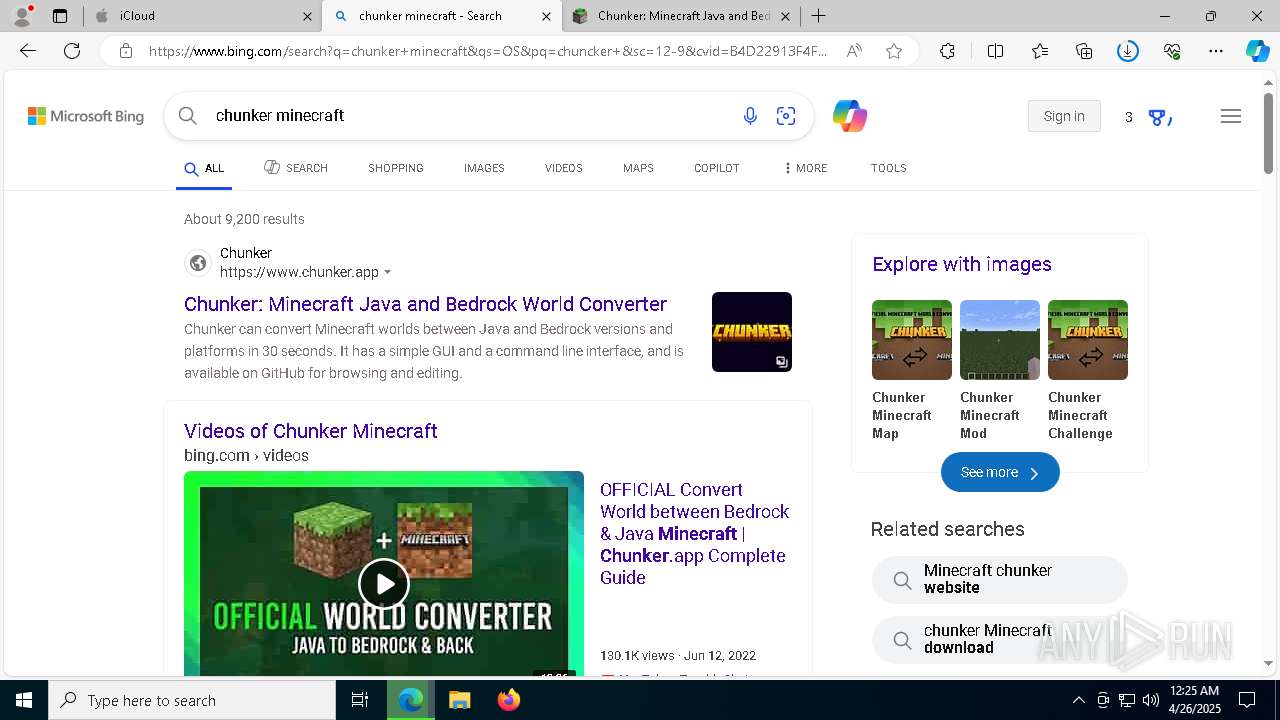Viewport: 1280px width, 720px height.
Task: Show hidden system tray icons
Action: point(1078,700)
